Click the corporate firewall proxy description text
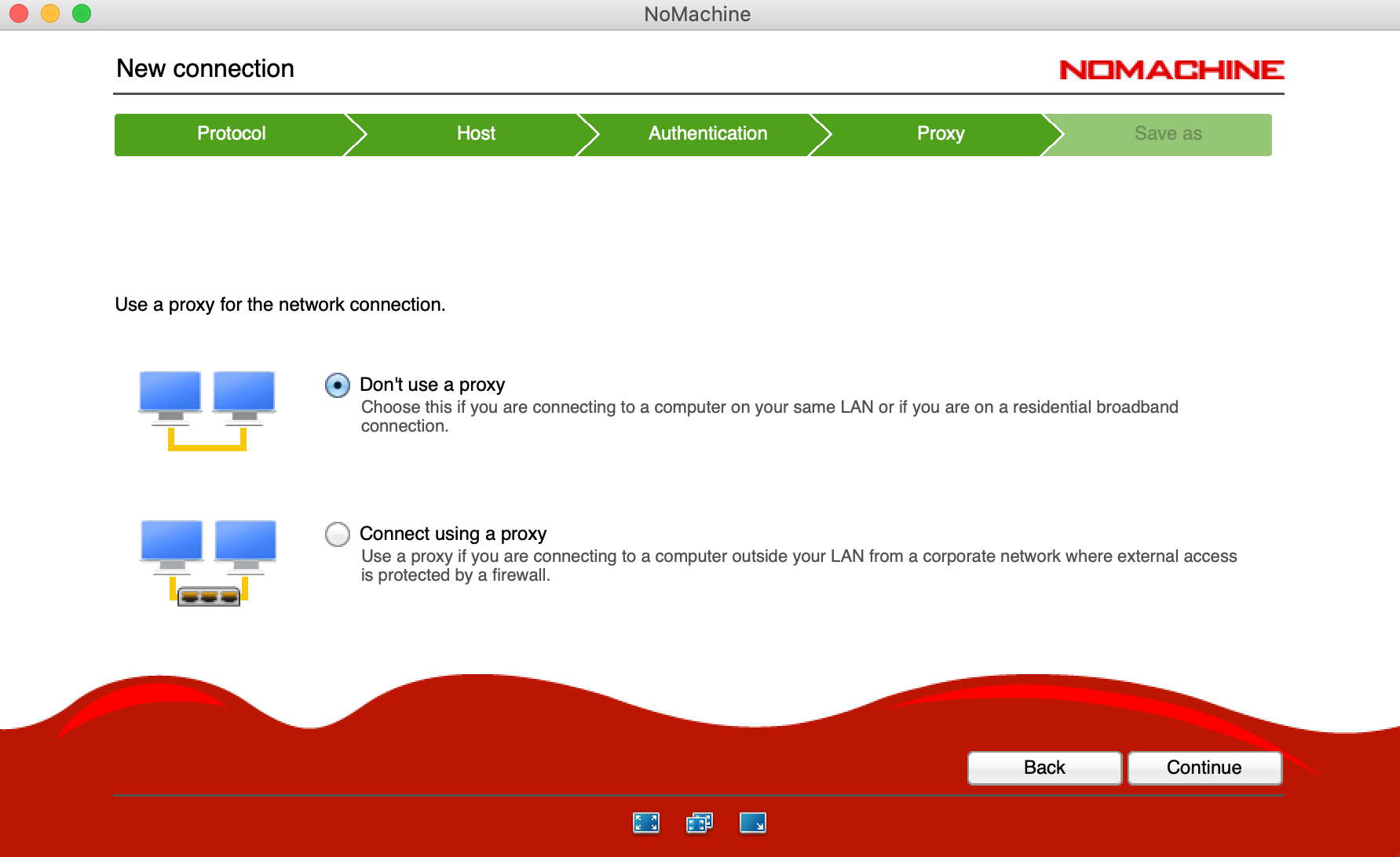 798,565
